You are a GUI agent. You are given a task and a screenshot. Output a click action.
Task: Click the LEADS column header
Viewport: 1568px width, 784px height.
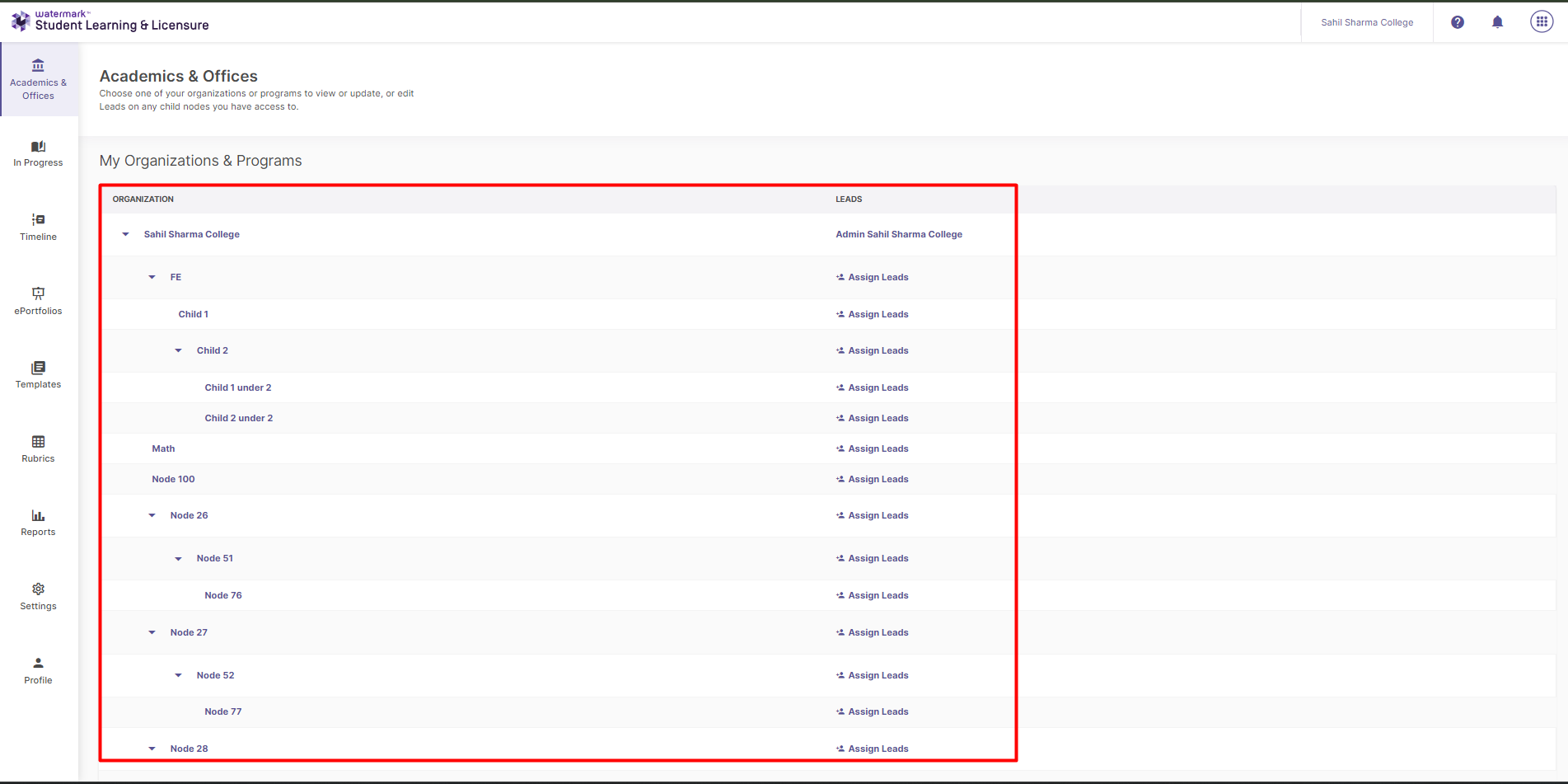849,199
